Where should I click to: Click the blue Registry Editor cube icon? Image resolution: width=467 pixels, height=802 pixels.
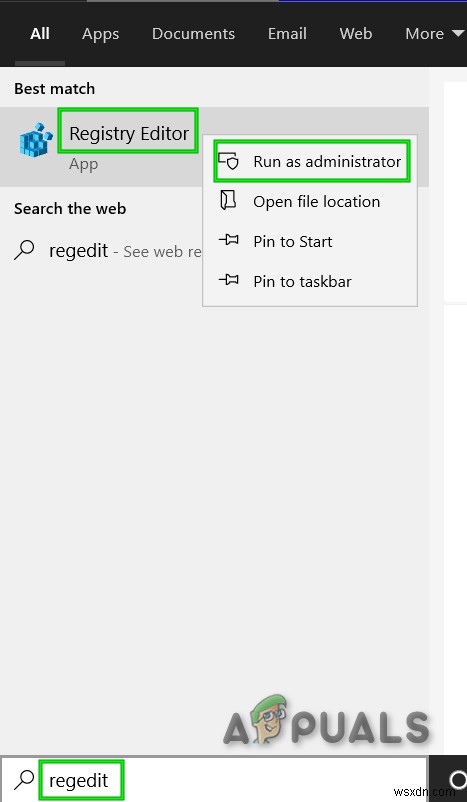pos(36,140)
